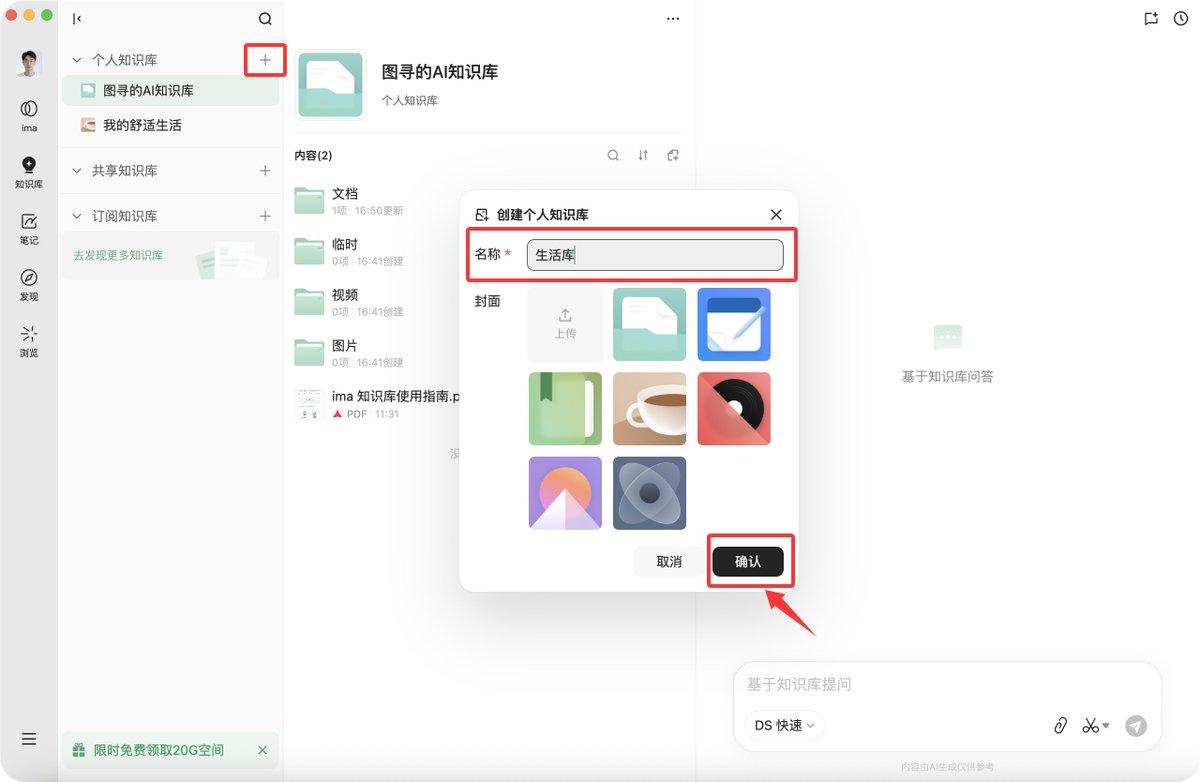This screenshot has width=1200, height=782.
Task: Select 图寻的AI知识库 in the list
Action: [x=170, y=90]
